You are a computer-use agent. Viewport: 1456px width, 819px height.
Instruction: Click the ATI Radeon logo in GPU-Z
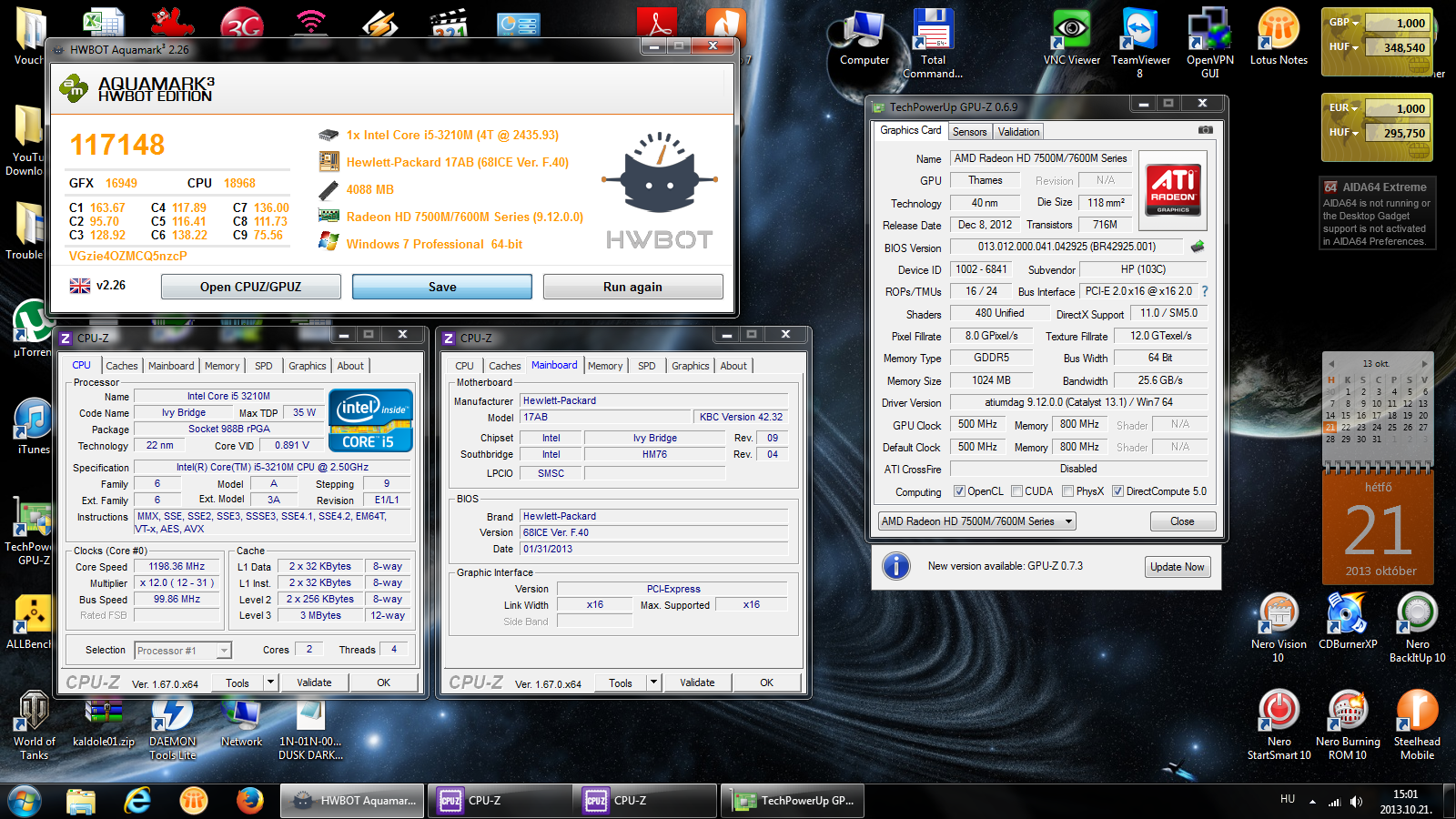click(x=1173, y=189)
